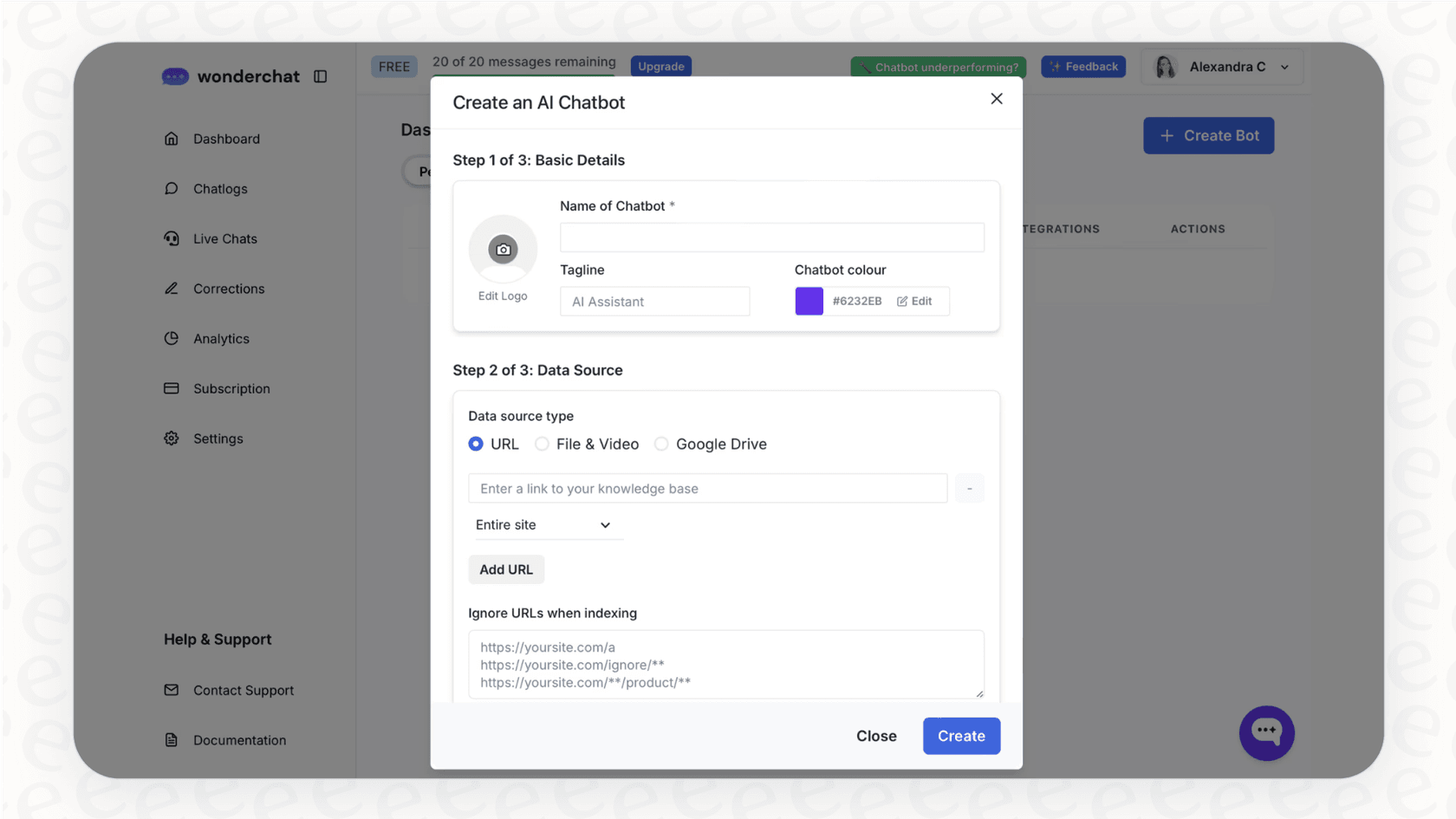Viewport: 1456px width, 819px height.
Task: Select the Chatlogs speech bubble icon
Action: point(172,188)
